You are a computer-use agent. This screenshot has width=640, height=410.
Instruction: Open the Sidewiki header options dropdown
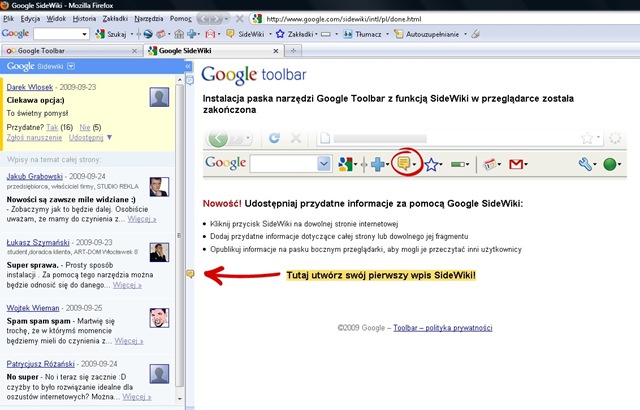coord(71,66)
